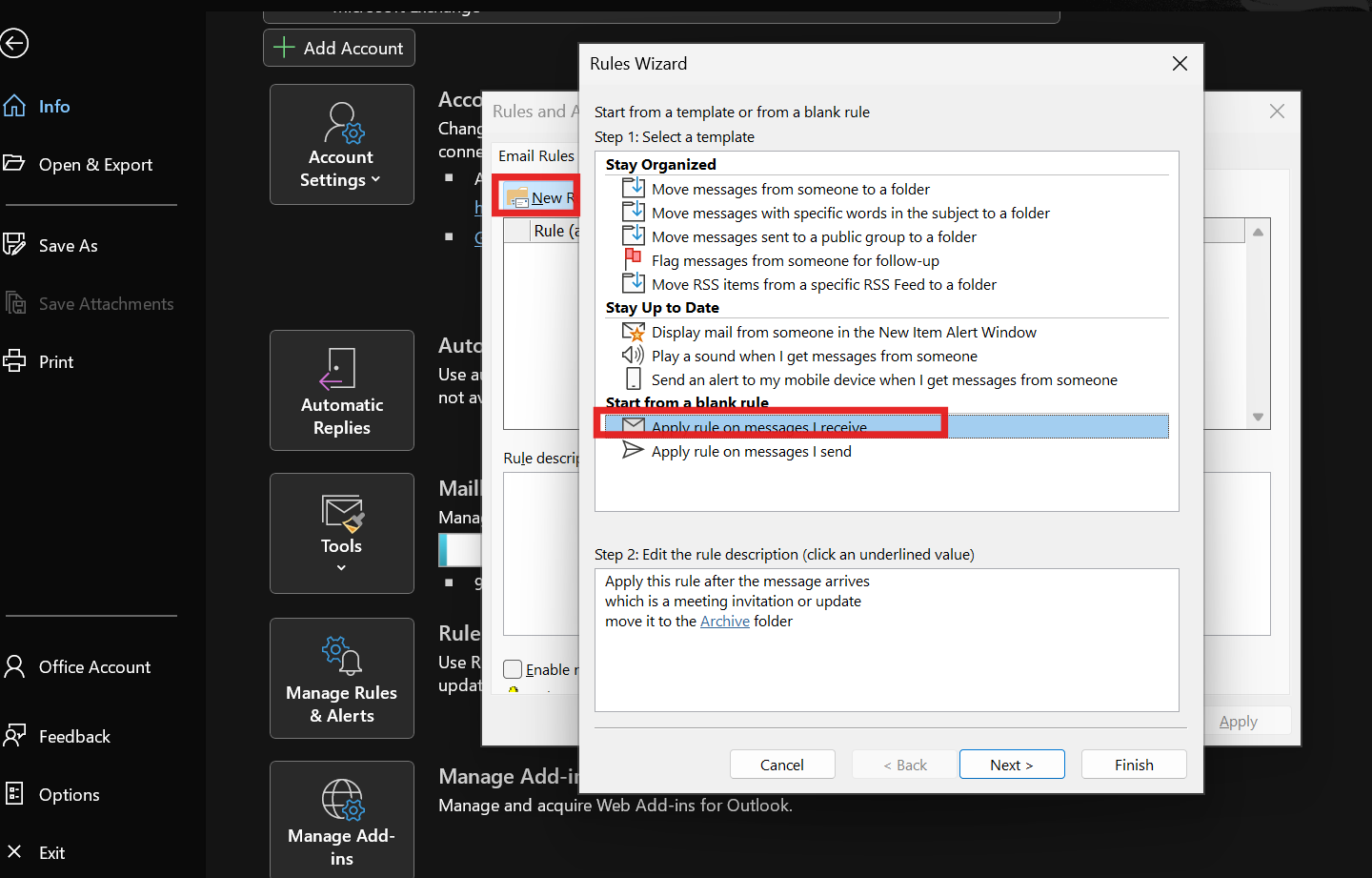Click the Exit X icon
Image resolution: width=1372 pixels, height=878 pixels.
(x=14, y=852)
